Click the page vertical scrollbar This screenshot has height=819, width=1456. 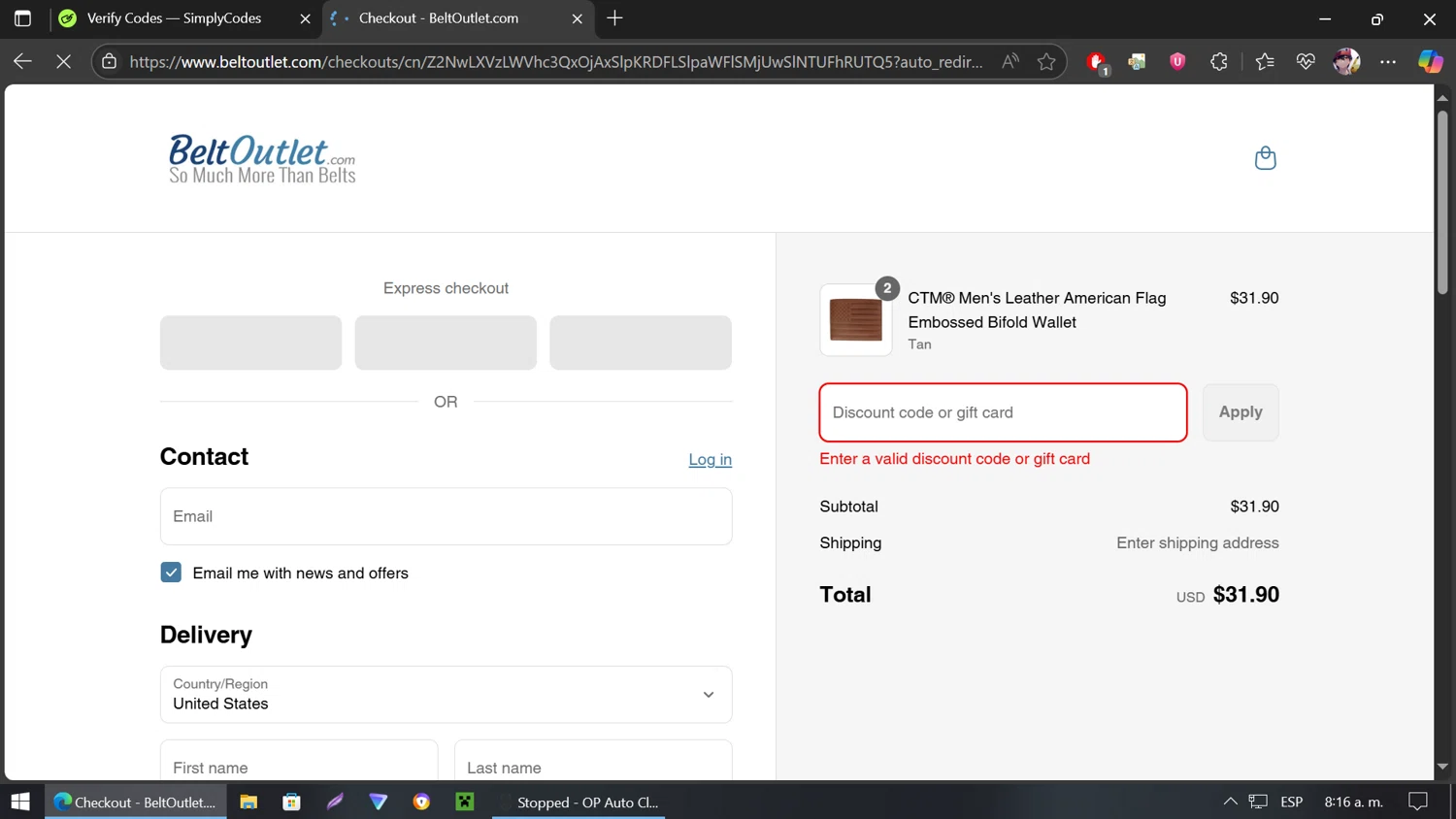[x=1442, y=201]
